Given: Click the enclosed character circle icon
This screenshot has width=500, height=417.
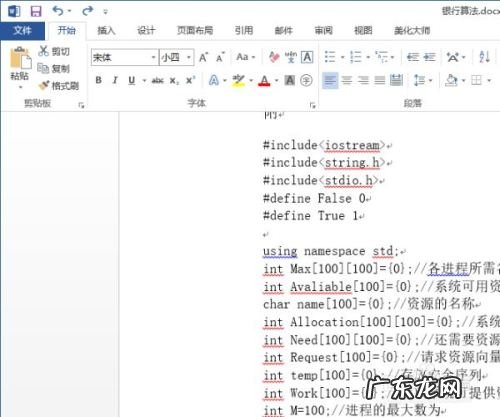Looking at the screenshot, I should tap(306, 80).
